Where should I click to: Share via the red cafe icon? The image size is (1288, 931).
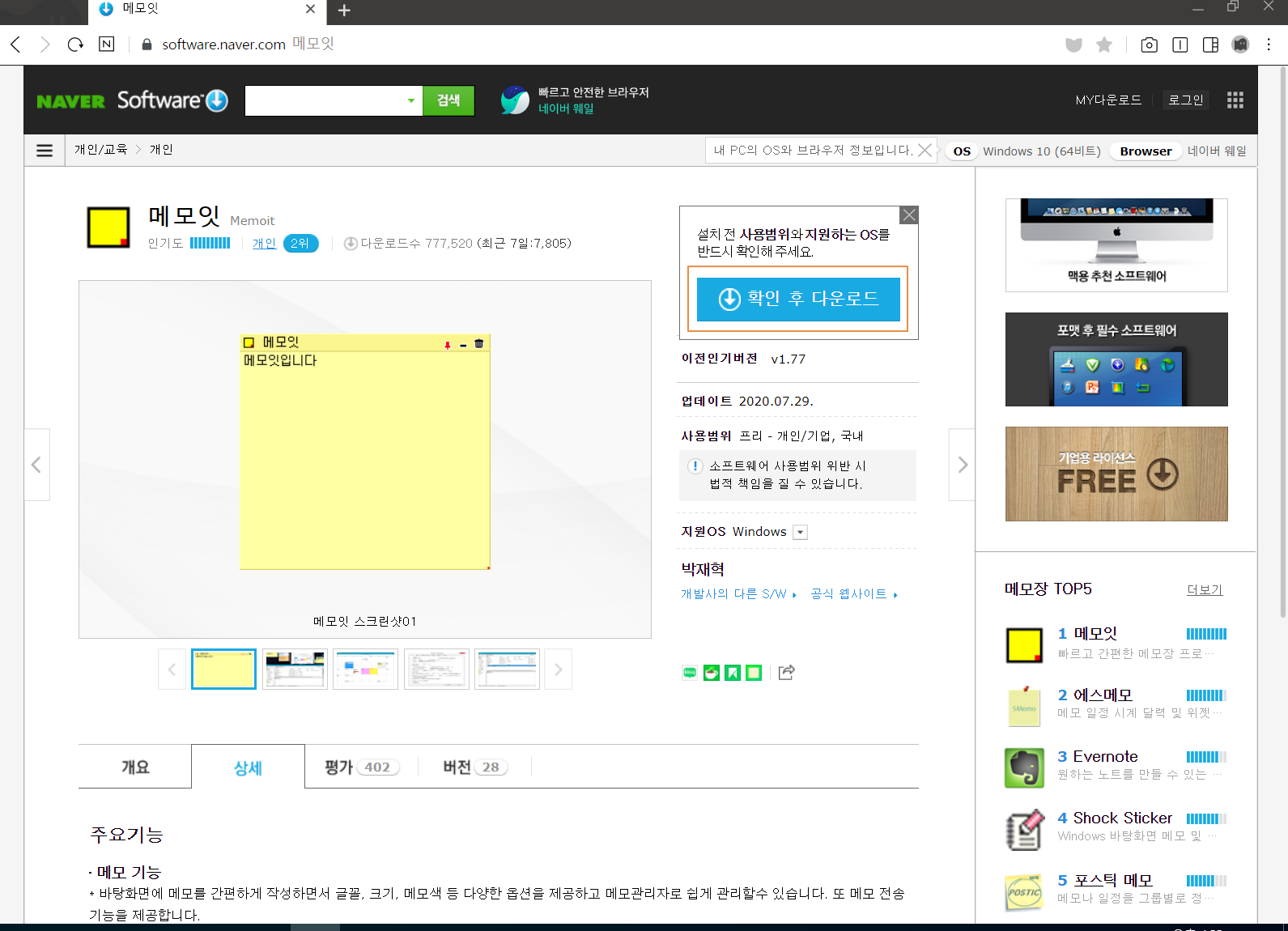click(x=712, y=673)
